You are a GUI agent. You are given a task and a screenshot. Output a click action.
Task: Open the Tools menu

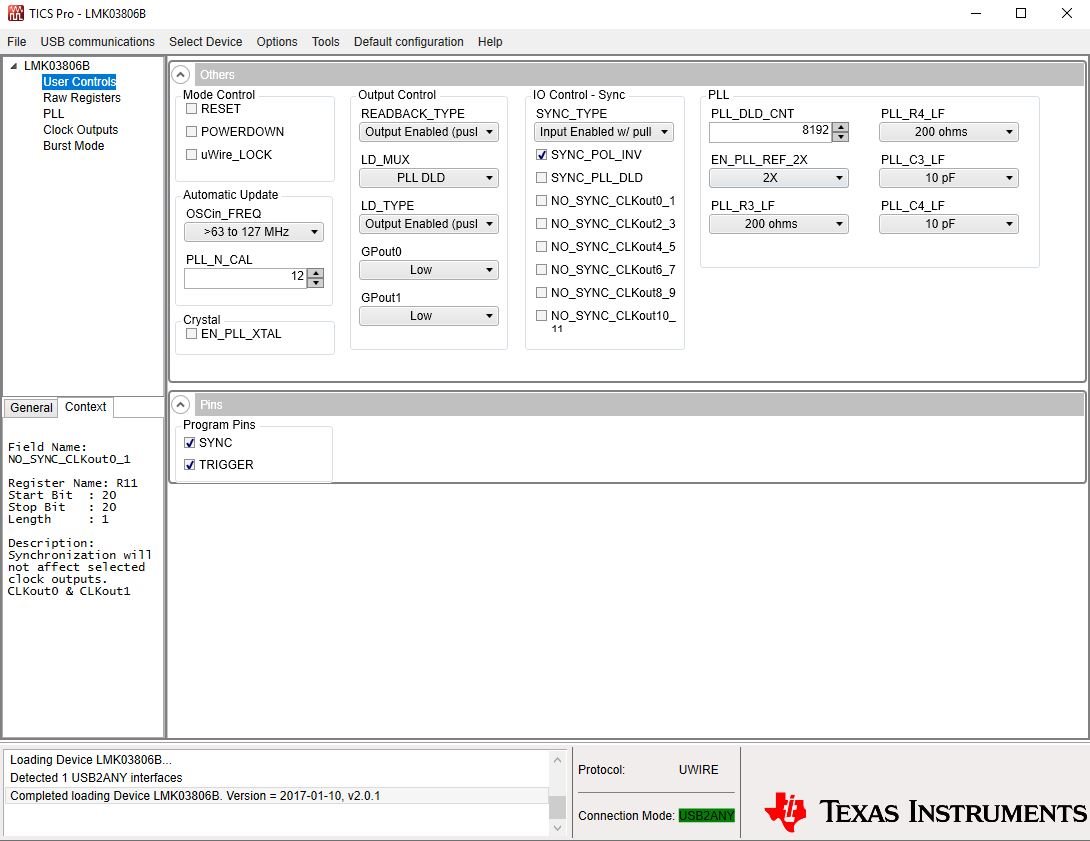coord(325,42)
